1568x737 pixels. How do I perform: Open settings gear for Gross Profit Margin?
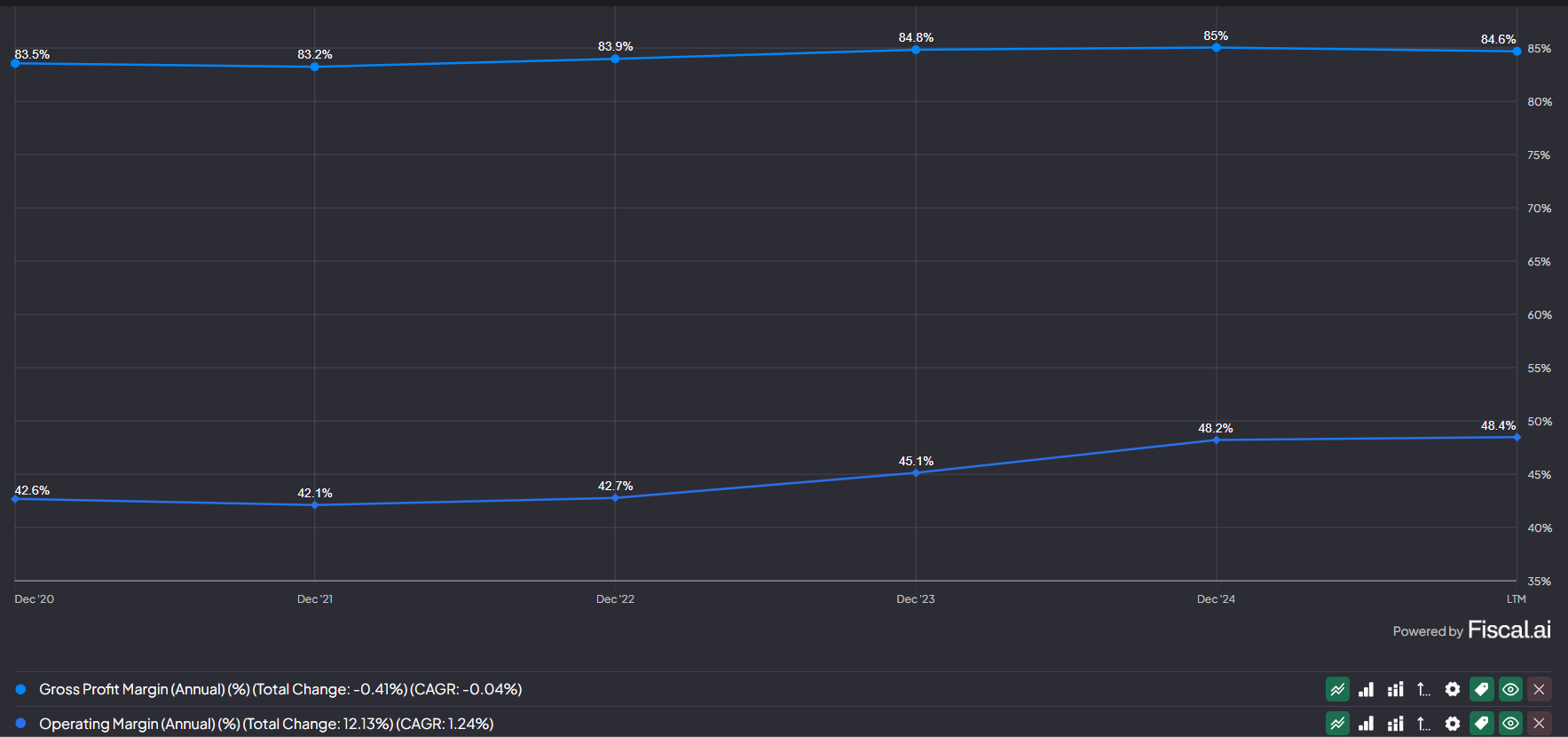click(x=1453, y=689)
